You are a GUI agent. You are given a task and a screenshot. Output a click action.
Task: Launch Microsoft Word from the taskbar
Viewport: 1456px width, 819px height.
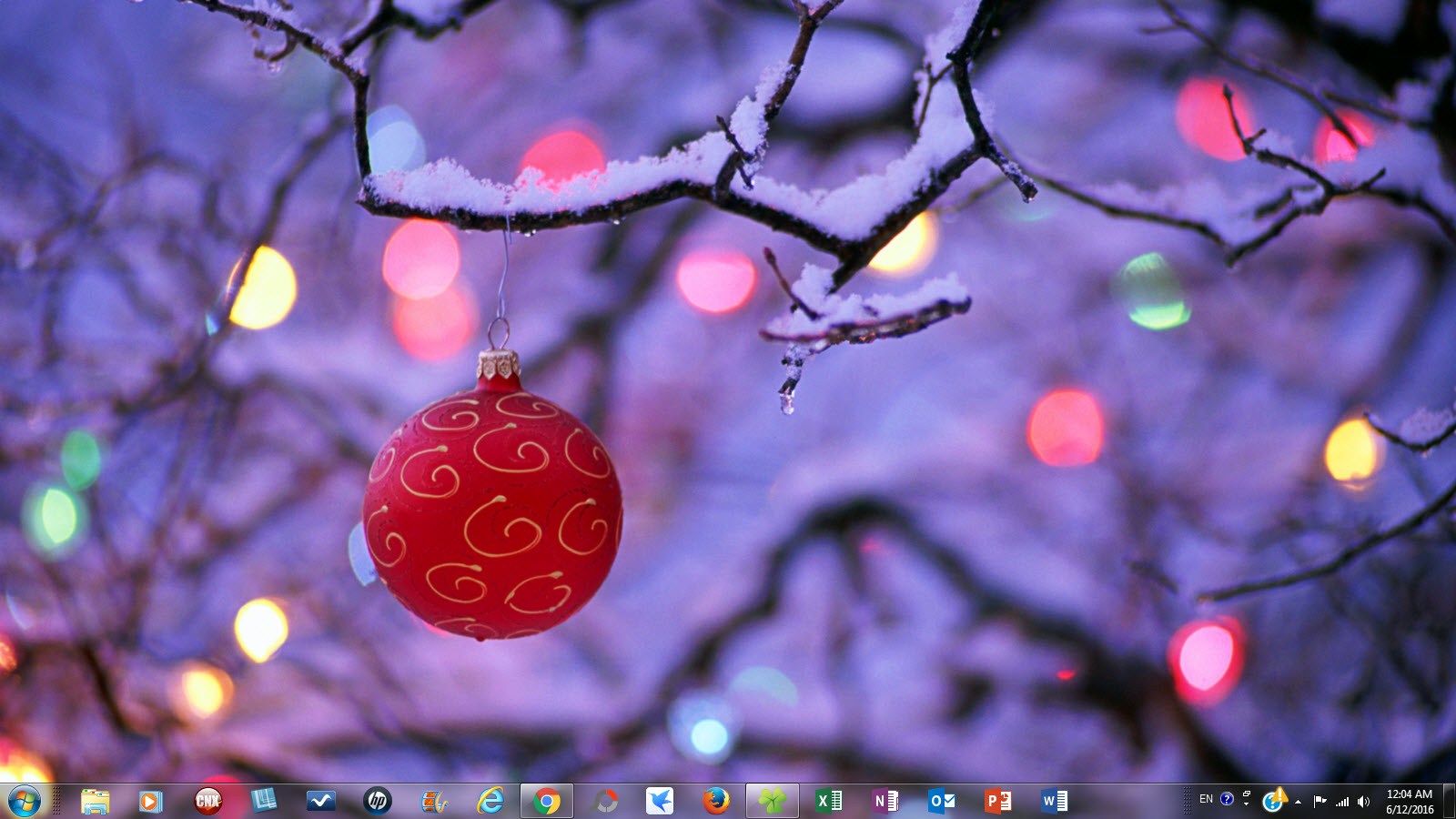click(1055, 801)
